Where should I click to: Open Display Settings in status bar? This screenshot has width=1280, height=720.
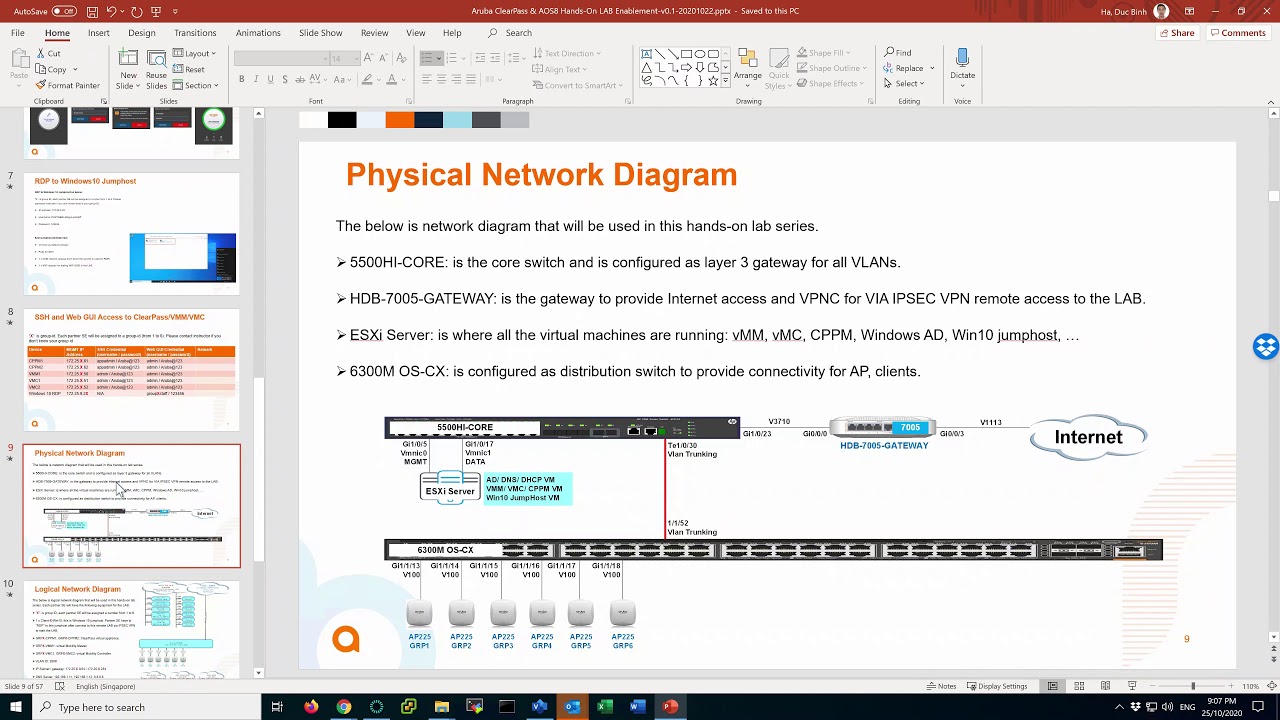tap(995, 686)
